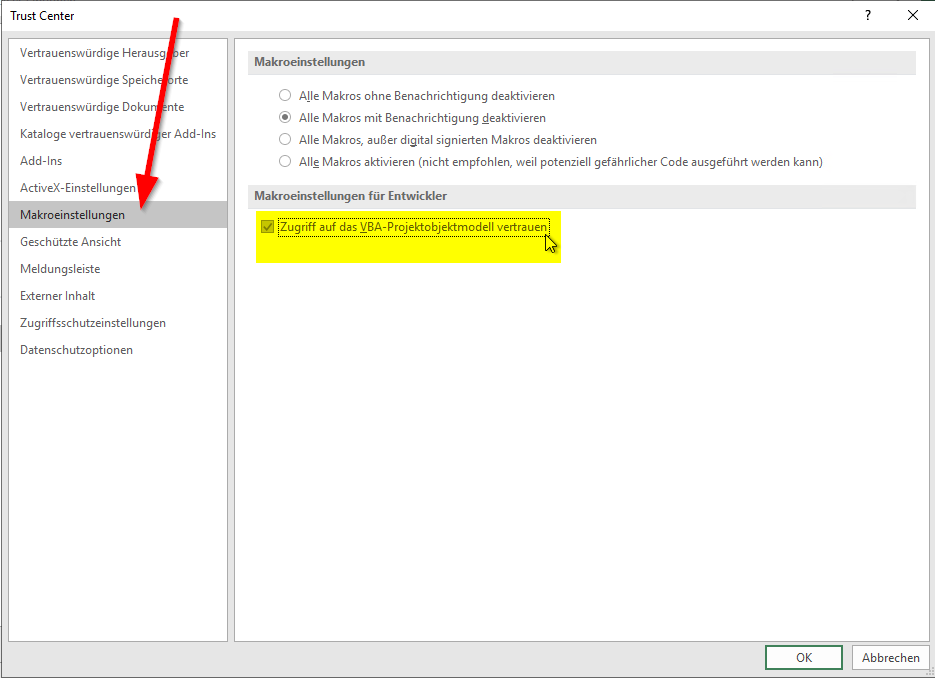Select the Add-Ins category
935x678 pixels.
[x=41, y=161]
